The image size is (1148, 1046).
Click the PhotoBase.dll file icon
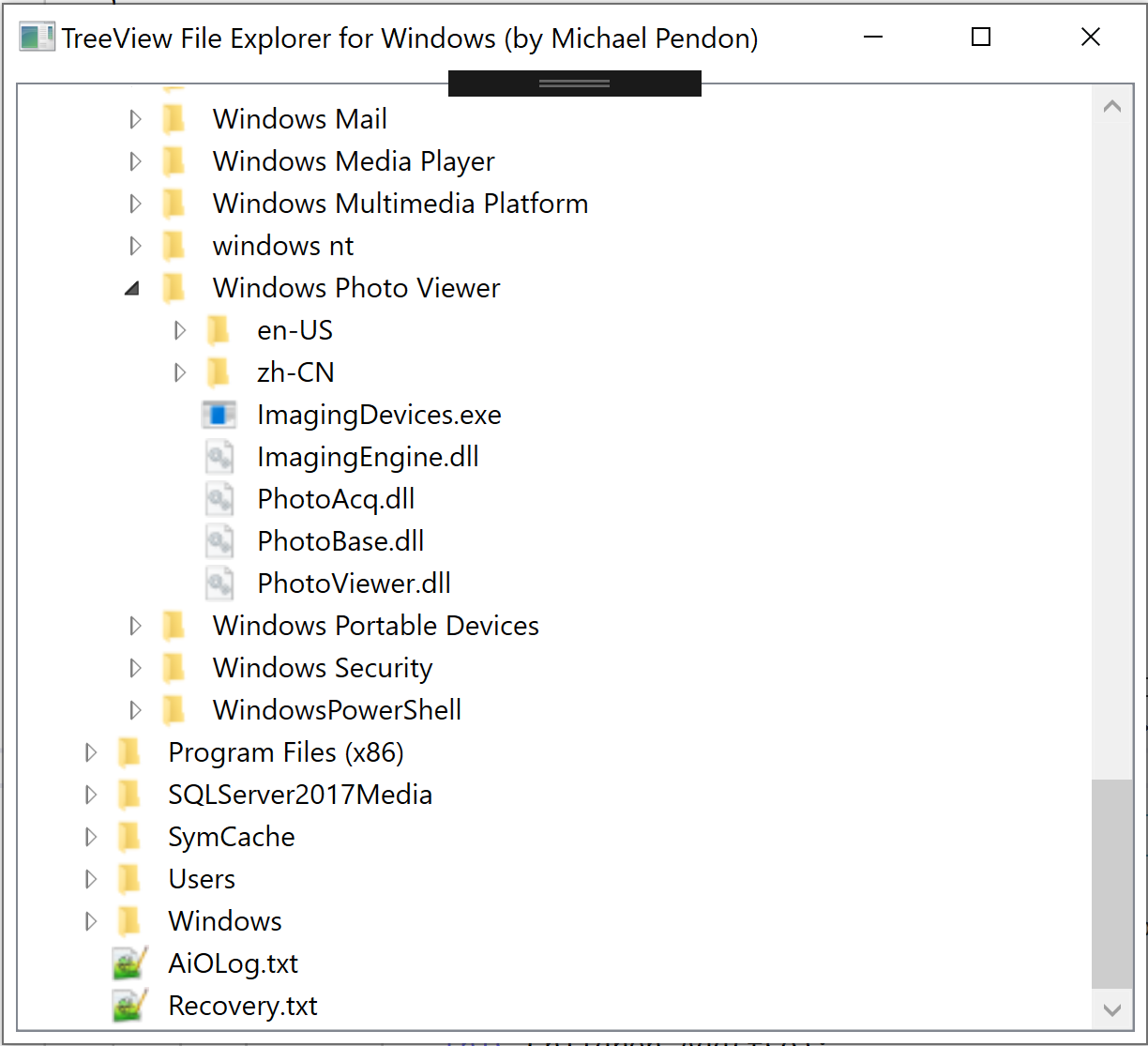point(219,540)
